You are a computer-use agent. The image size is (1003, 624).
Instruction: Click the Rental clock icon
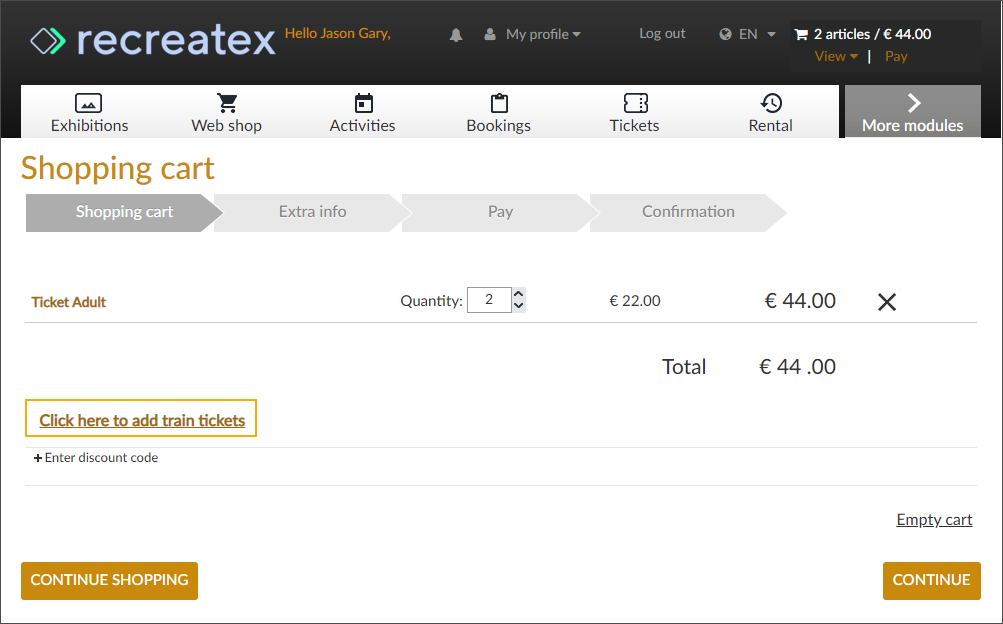(770, 102)
